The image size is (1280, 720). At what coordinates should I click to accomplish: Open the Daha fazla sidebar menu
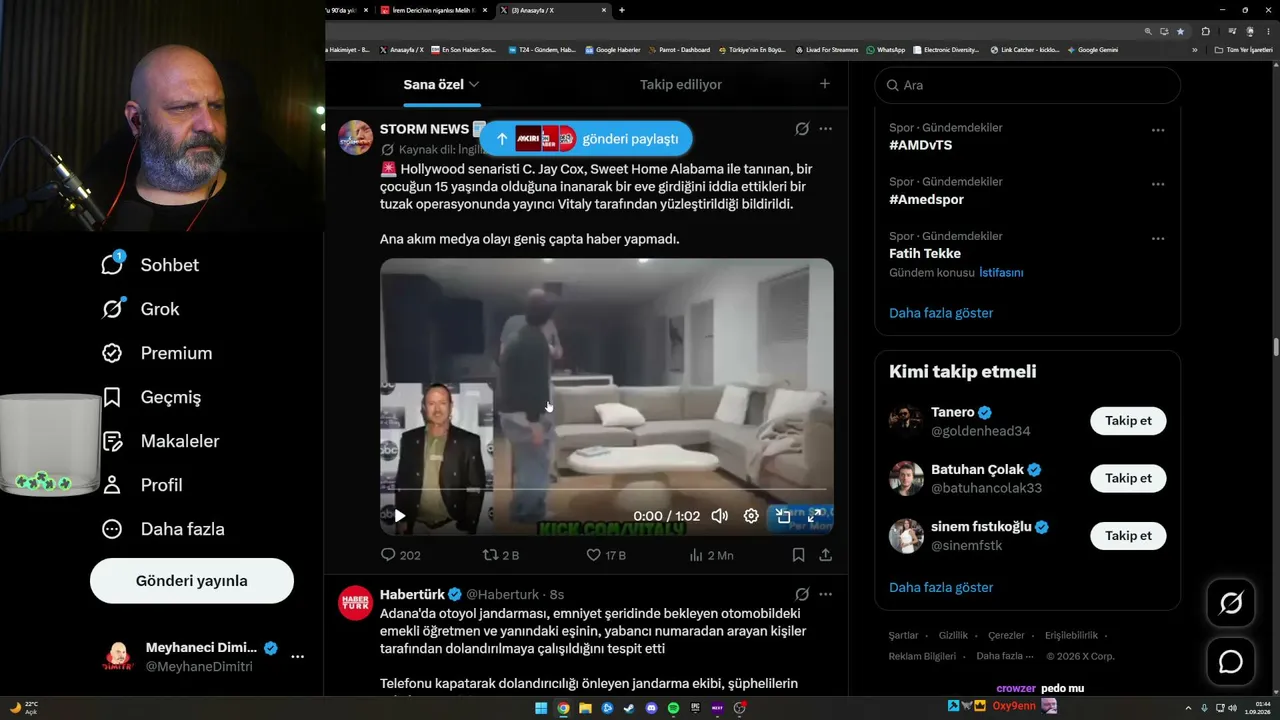coord(163,529)
